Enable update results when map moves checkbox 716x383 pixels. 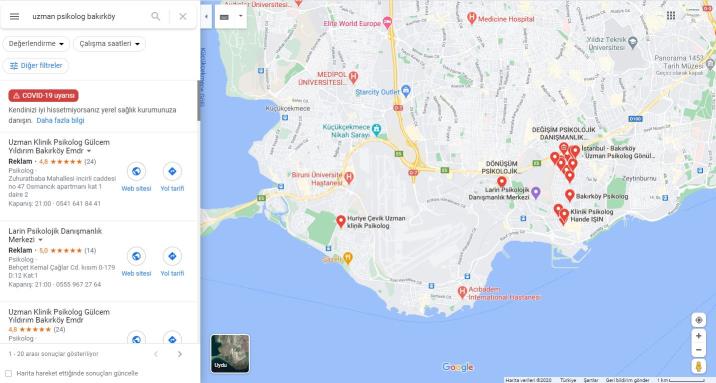[8, 373]
